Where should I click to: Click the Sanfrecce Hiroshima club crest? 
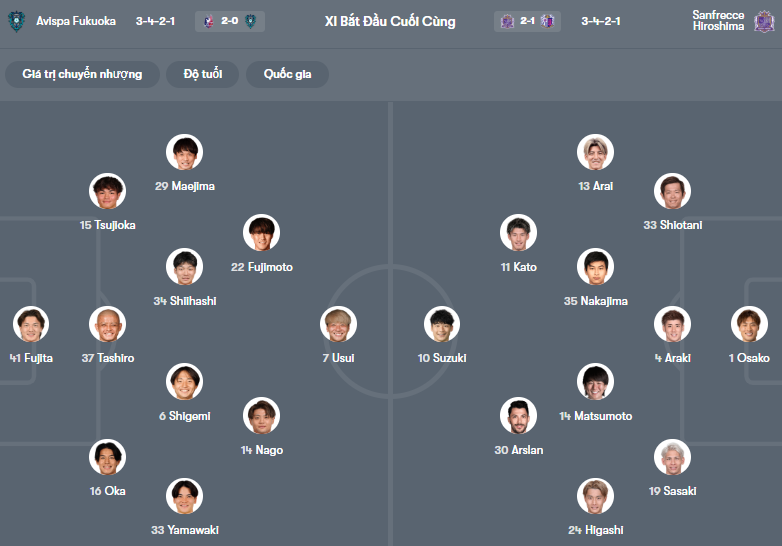(x=766, y=21)
